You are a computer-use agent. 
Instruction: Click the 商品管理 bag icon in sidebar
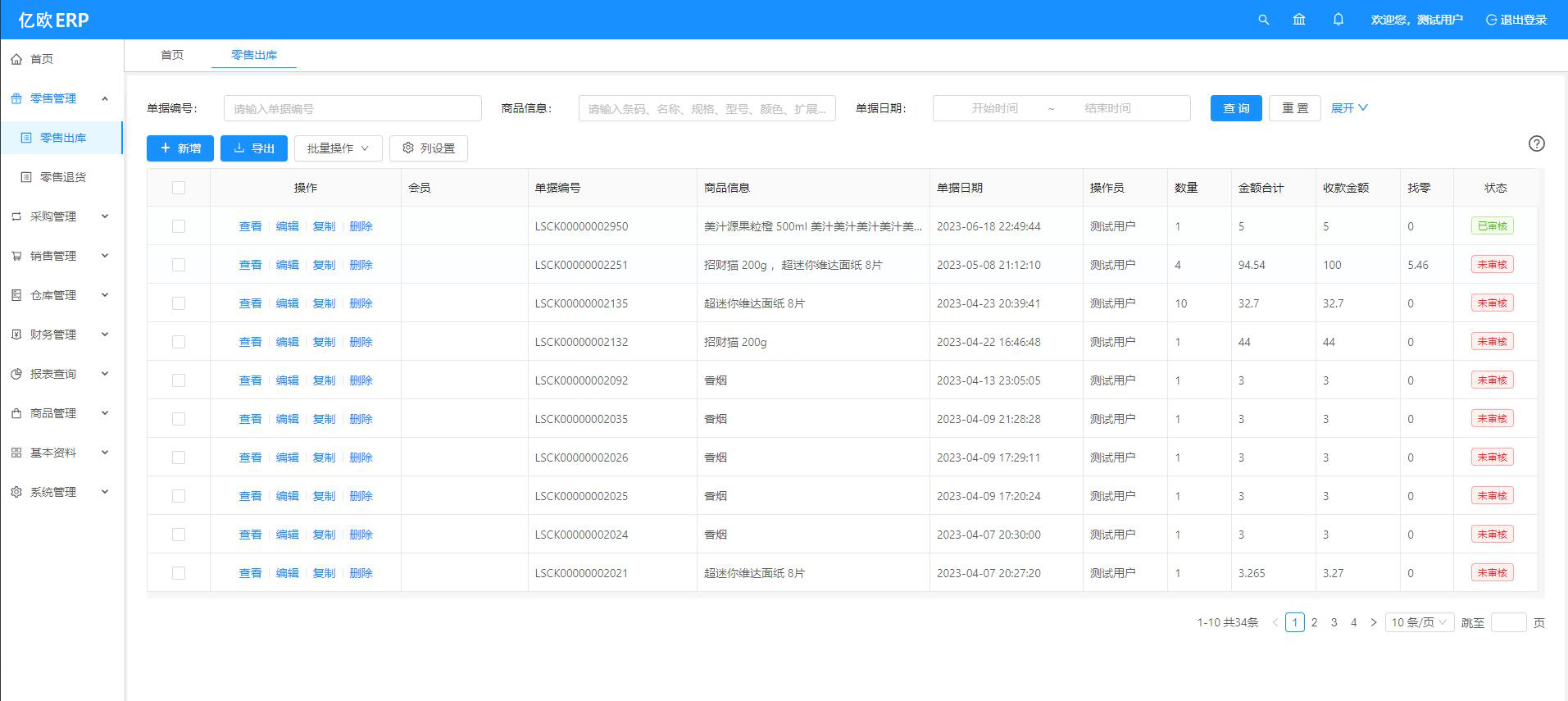tap(16, 413)
